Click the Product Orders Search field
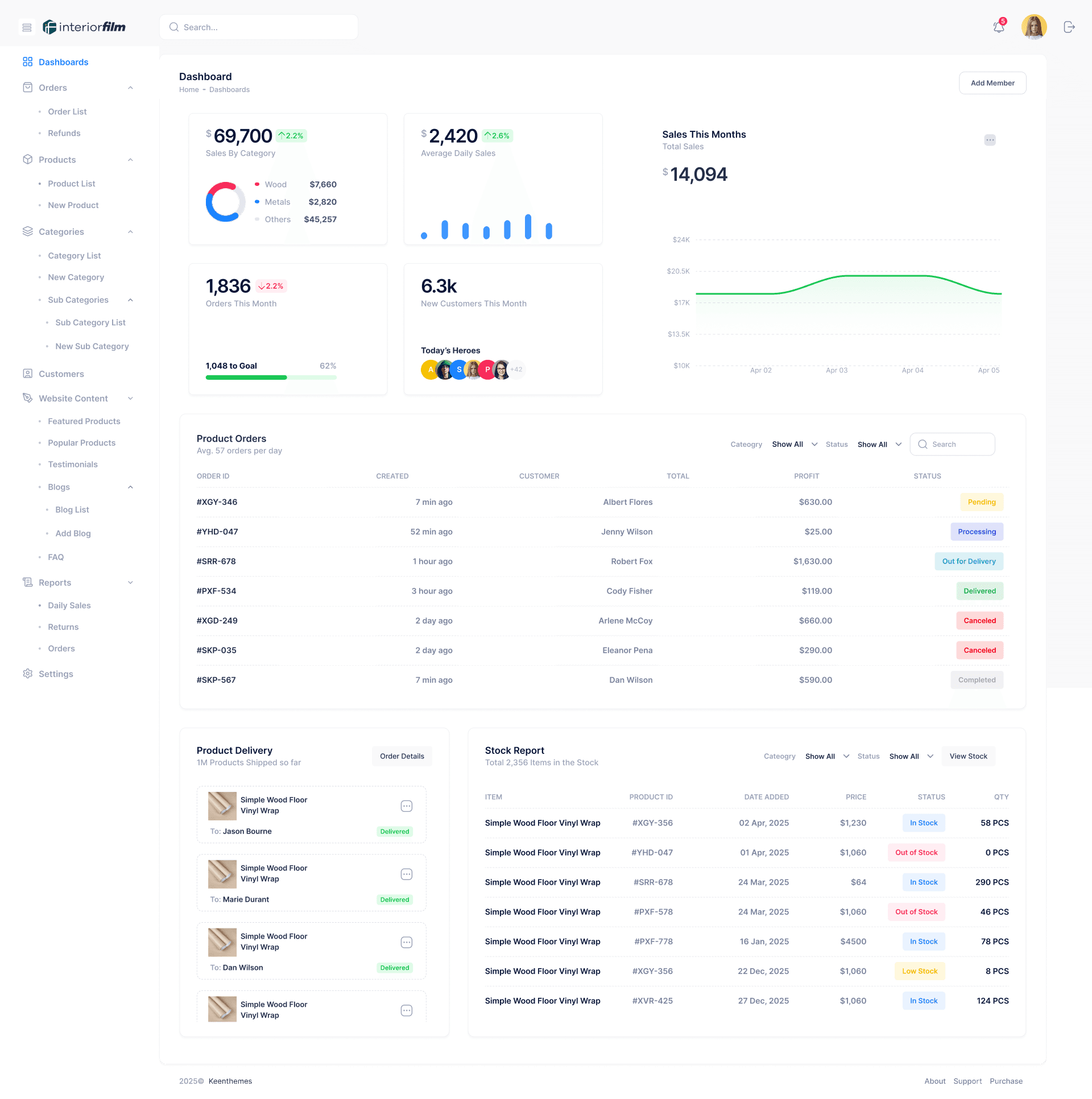Viewport: 1092px width, 1099px height. pos(952,444)
